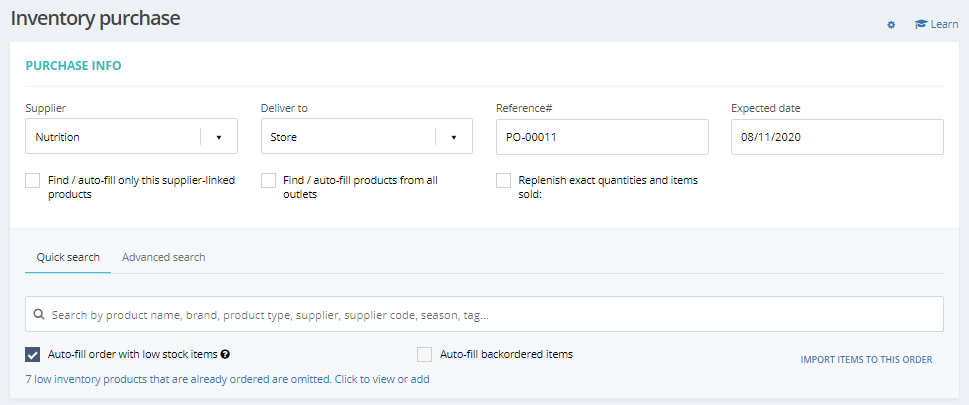Uncheck auto-fill order with low stock items

(33, 354)
